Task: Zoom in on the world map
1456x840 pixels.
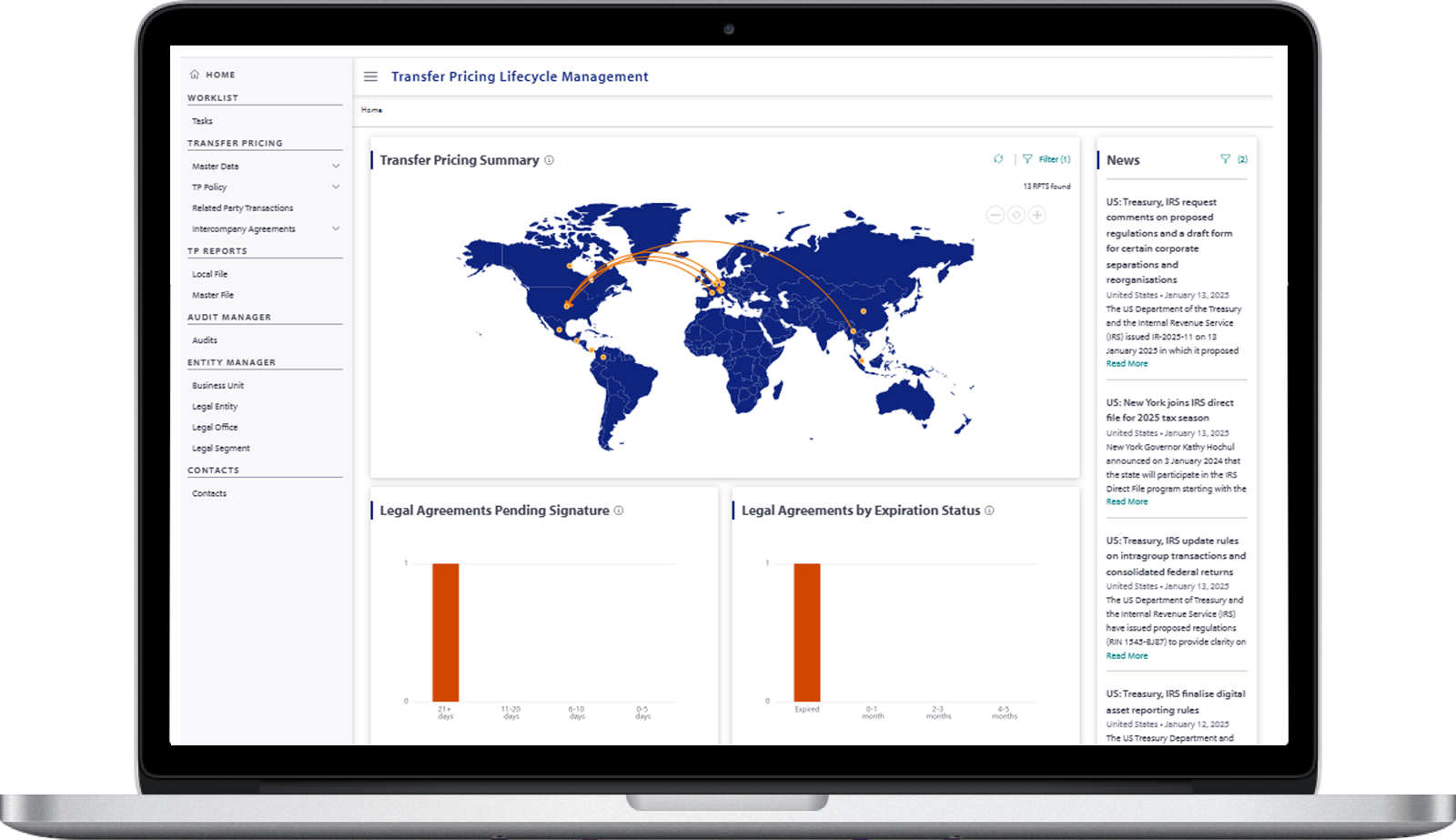Action: point(1037,215)
